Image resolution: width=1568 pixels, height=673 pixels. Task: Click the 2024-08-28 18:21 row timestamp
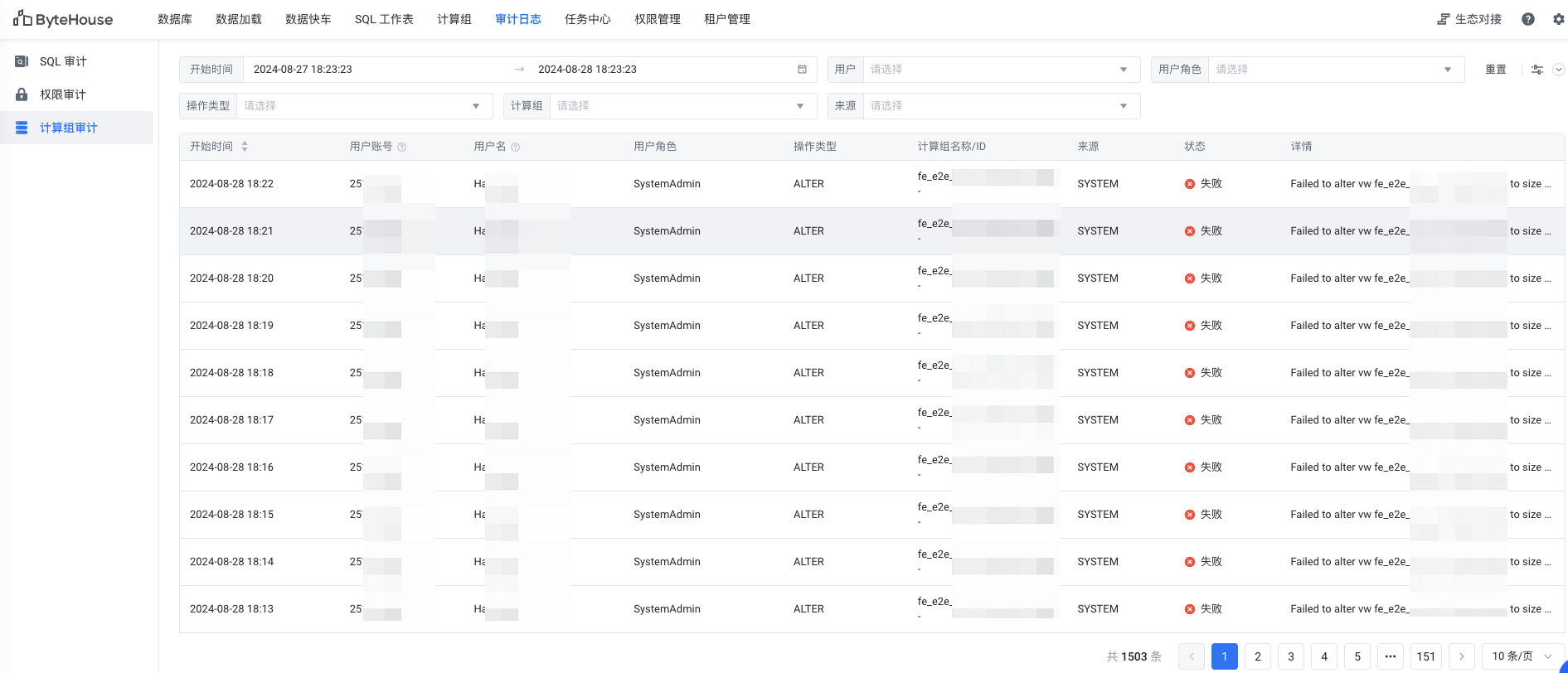point(231,231)
